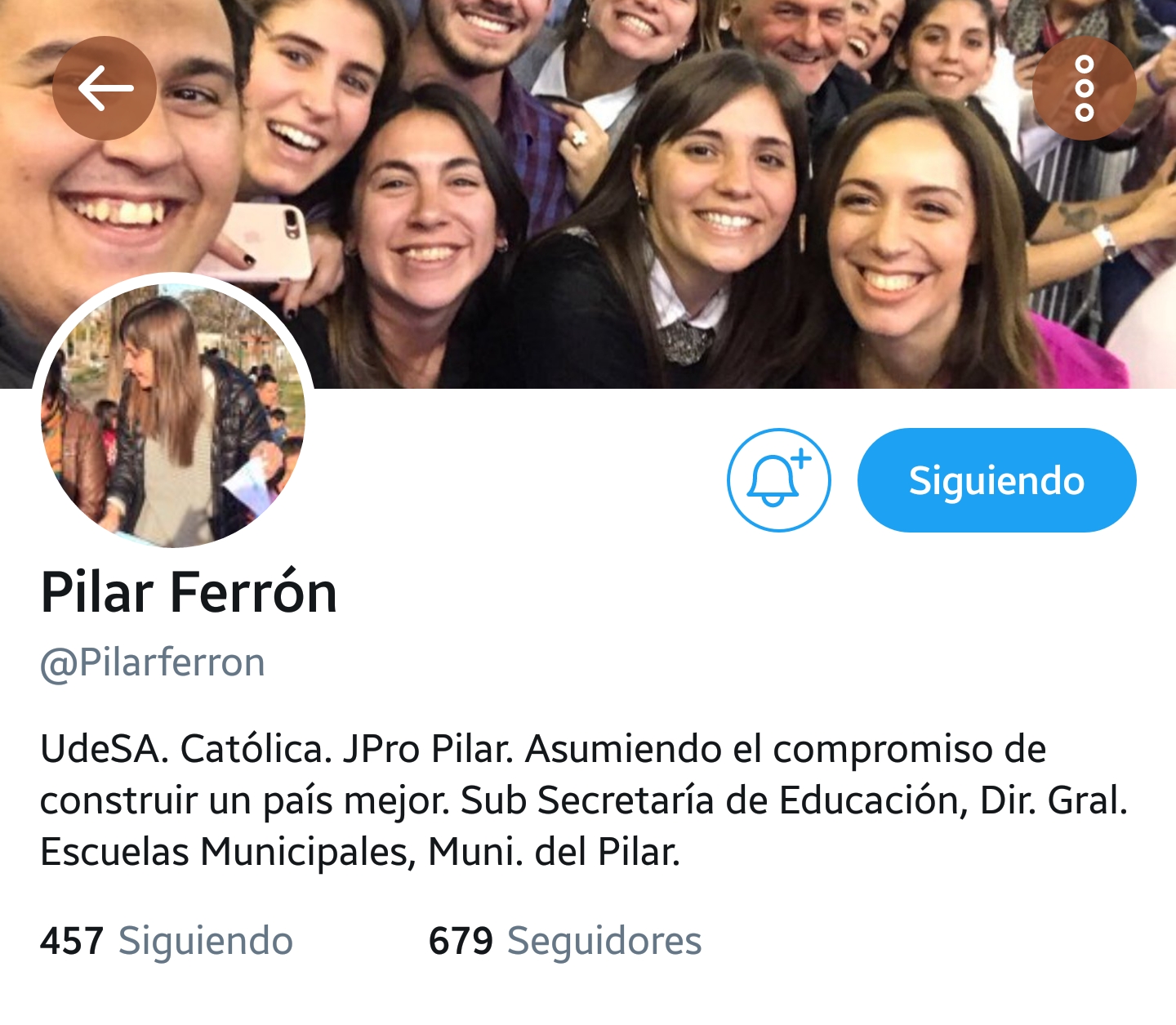
Task: Go back using the left arrow icon
Action: coord(105,88)
